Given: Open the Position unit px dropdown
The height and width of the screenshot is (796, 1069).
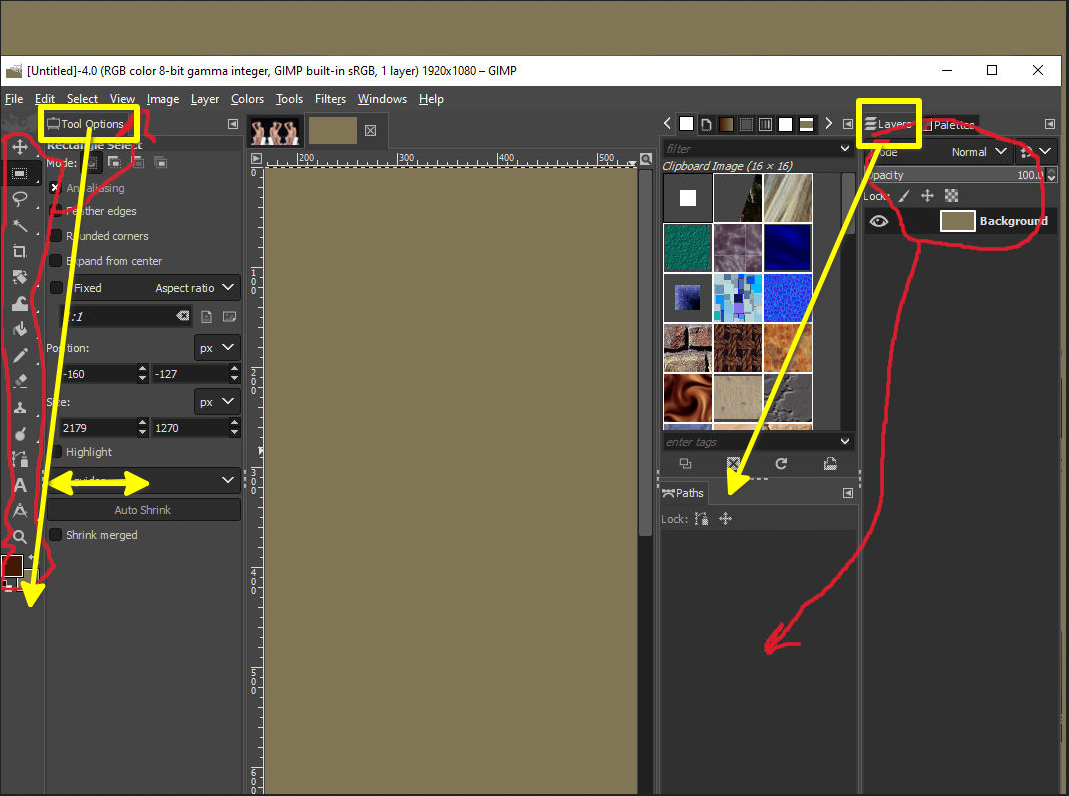Looking at the screenshot, I should 217,348.
